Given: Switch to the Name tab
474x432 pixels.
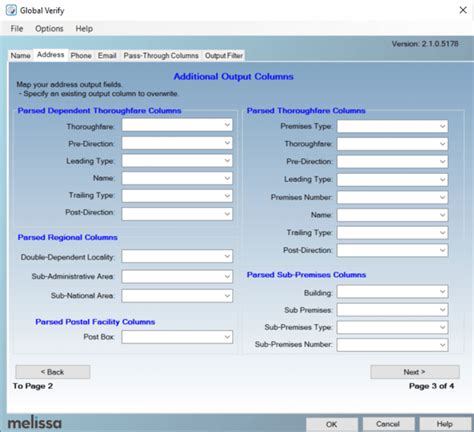Looking at the screenshot, I should click(x=21, y=55).
